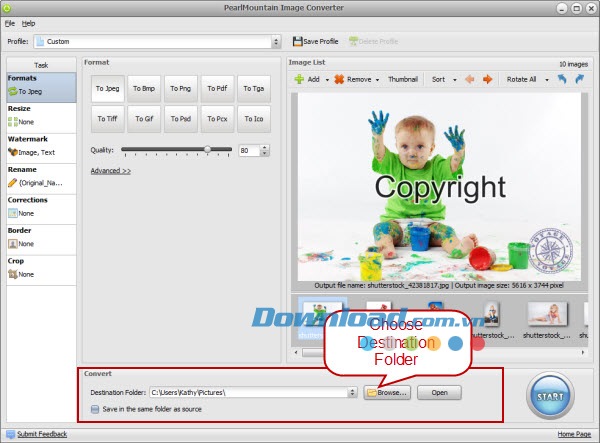Choose the To Pcx format button
The image size is (600, 443).
click(x=217, y=119)
